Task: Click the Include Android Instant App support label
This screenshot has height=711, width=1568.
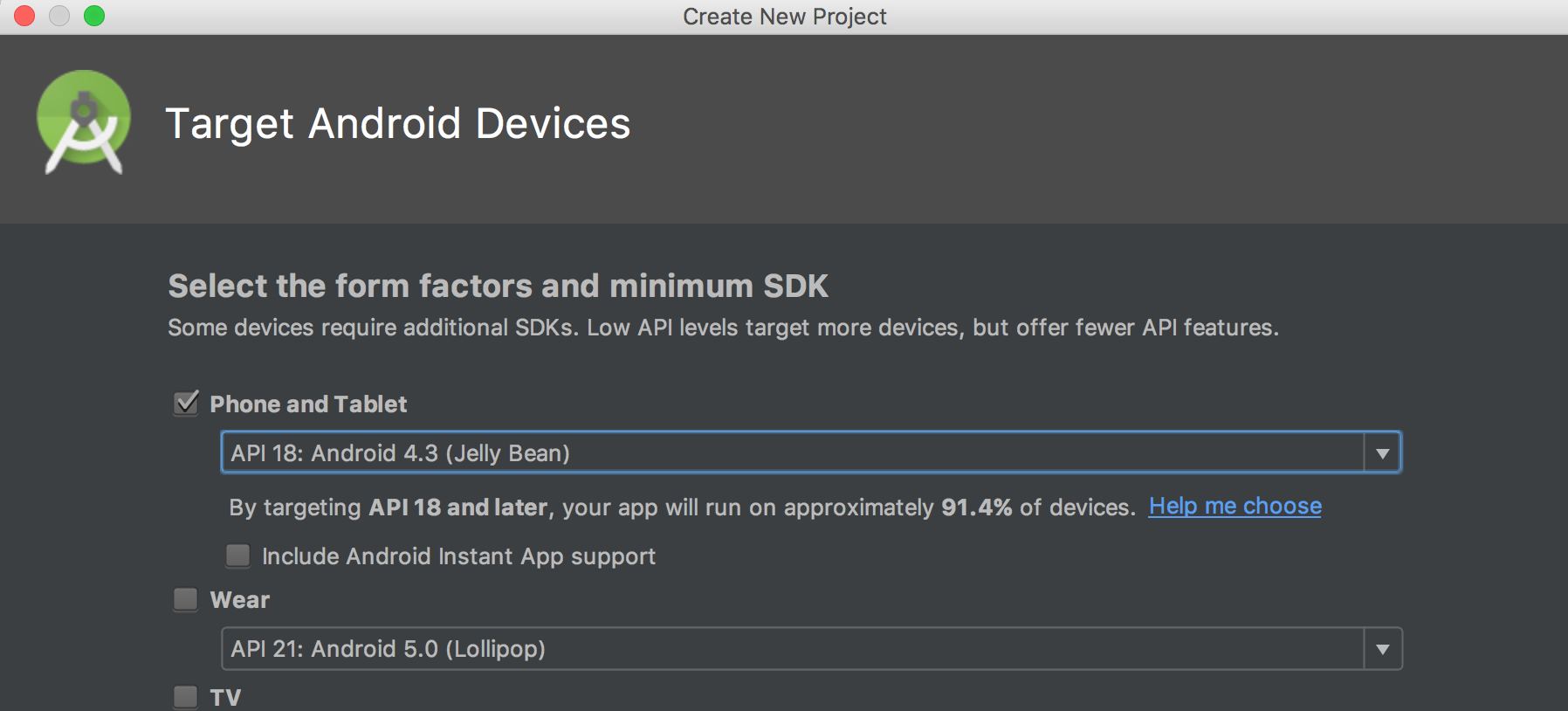Action: point(458,556)
